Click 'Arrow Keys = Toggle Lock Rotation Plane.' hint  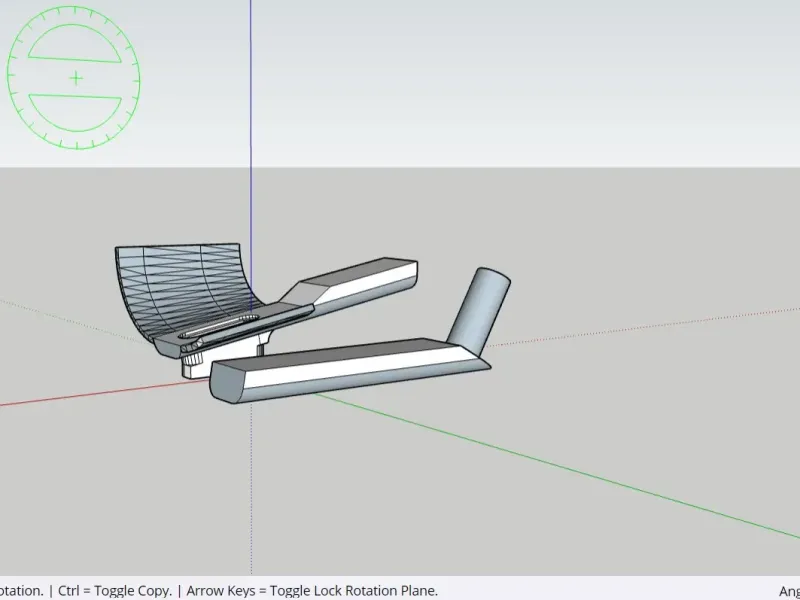coord(312,590)
